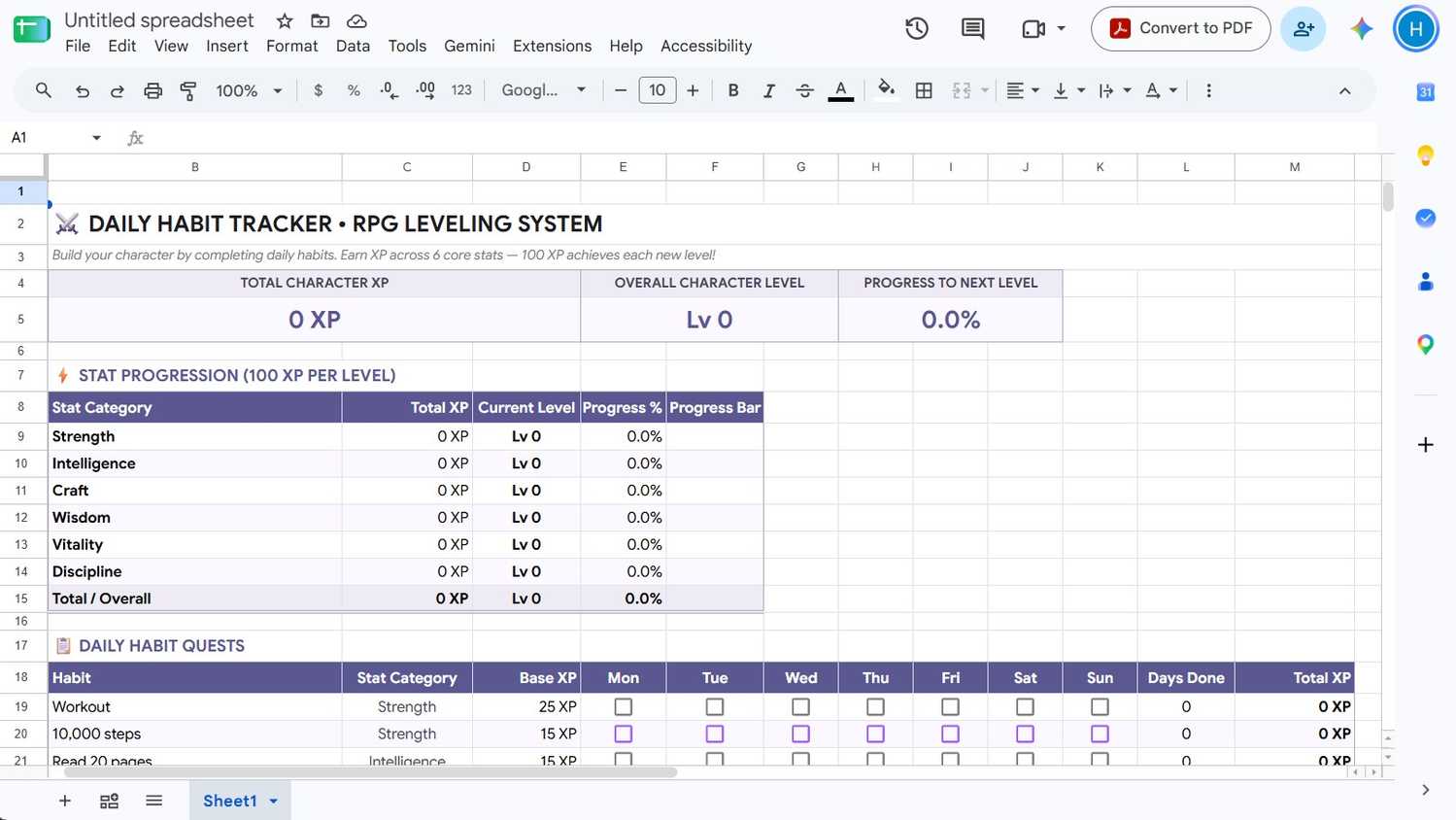Open the Extensions menu

(552, 46)
